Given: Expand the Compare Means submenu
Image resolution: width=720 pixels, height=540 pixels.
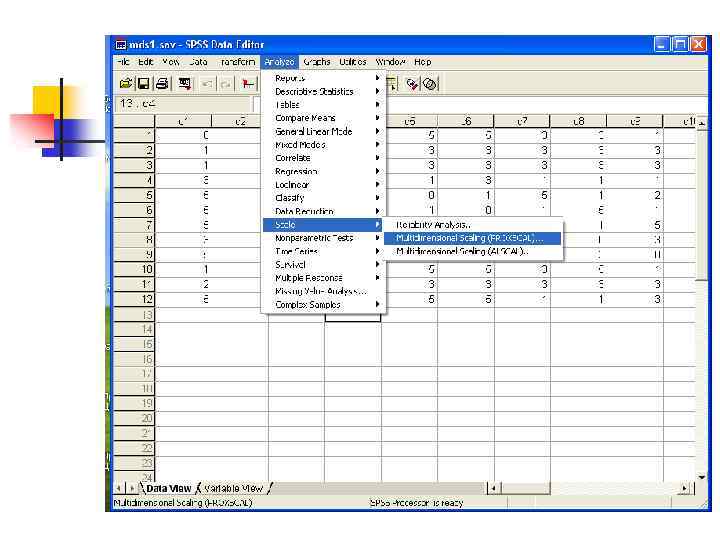Looking at the screenshot, I should pyautogui.click(x=323, y=118).
